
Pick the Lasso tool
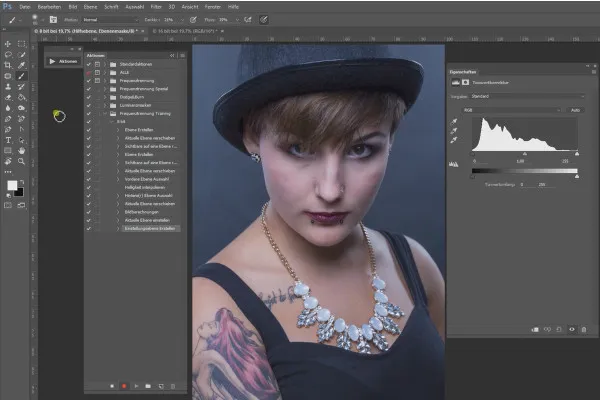coord(8,54)
